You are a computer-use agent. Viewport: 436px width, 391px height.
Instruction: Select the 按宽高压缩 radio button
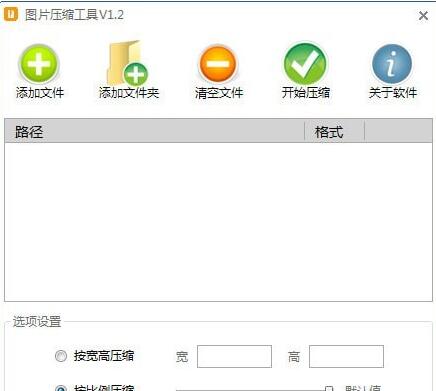pos(61,356)
